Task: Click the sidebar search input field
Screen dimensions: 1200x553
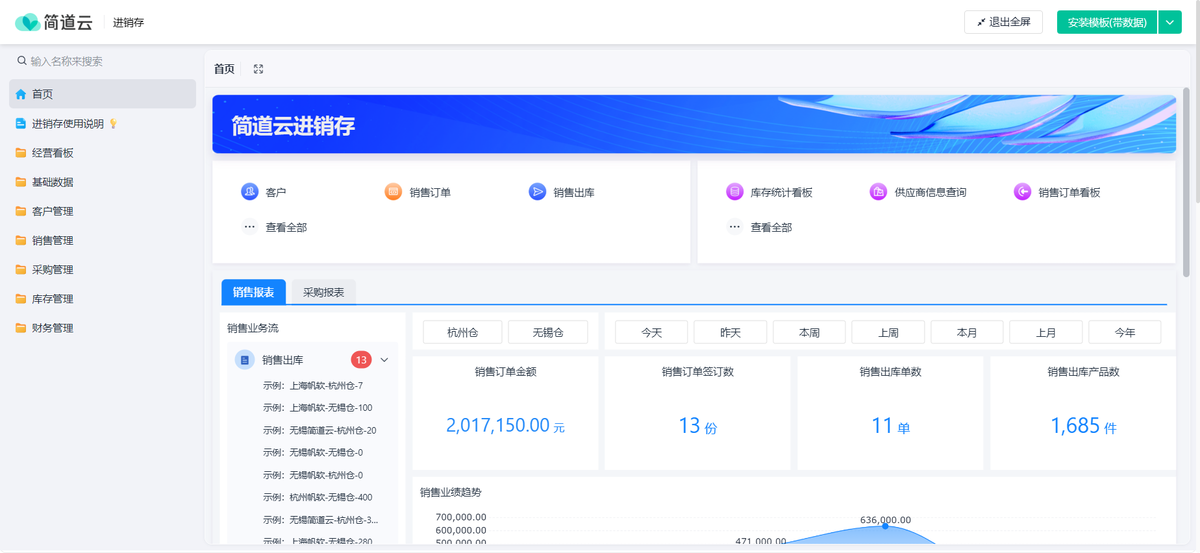Action: pyautogui.click(x=103, y=61)
